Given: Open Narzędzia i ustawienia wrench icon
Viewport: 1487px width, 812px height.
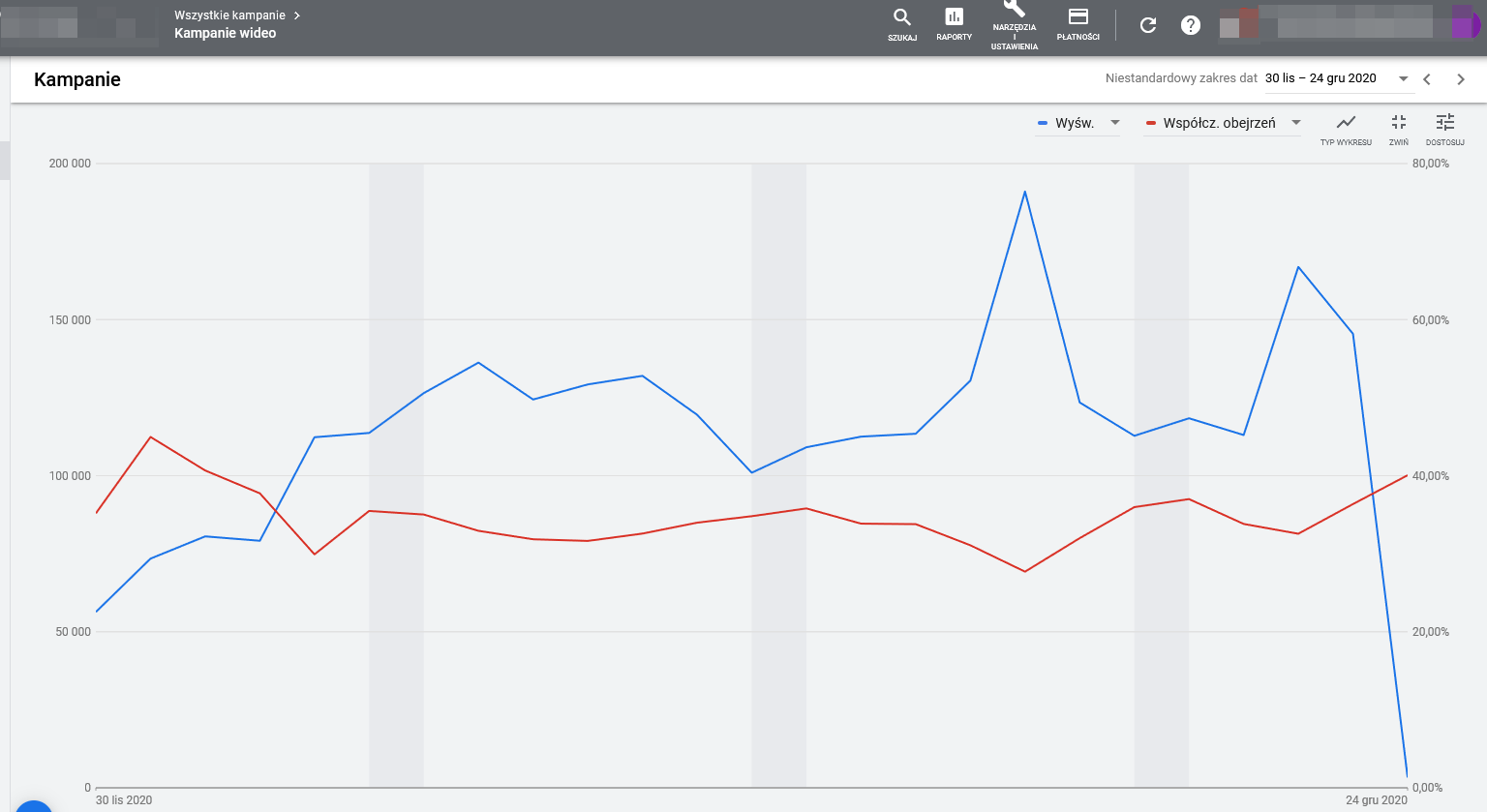Looking at the screenshot, I should coord(1014,26).
